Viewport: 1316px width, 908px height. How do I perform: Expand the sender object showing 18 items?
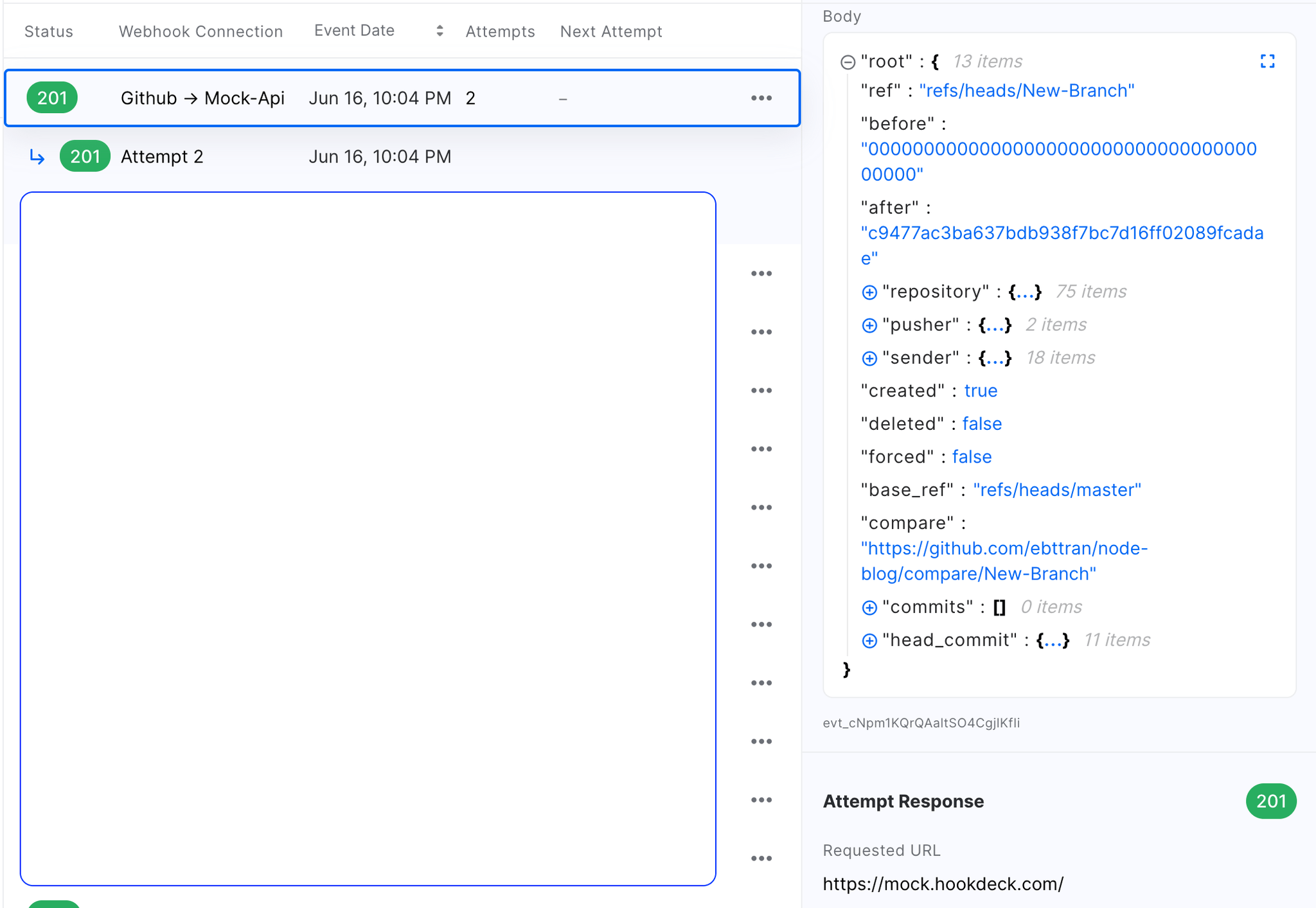point(869,358)
